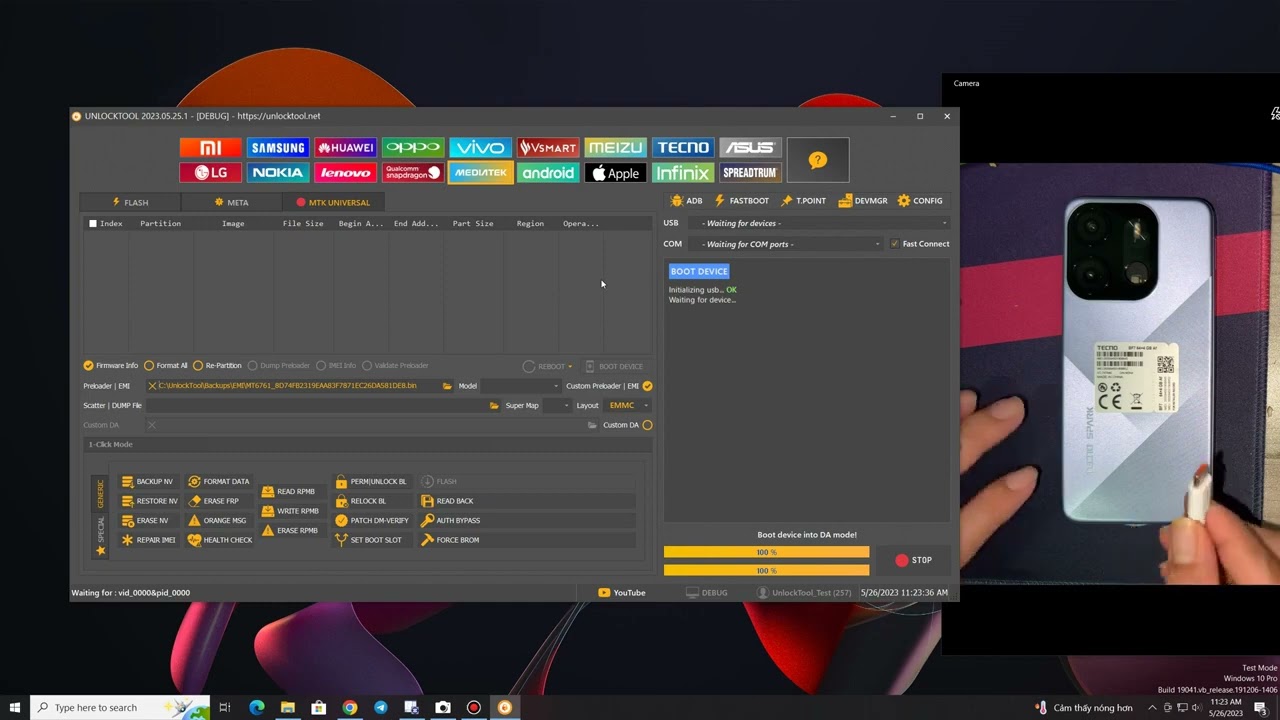Browse for Preloader EMI file folder icon
This screenshot has width=1280, height=720.
click(x=447, y=386)
